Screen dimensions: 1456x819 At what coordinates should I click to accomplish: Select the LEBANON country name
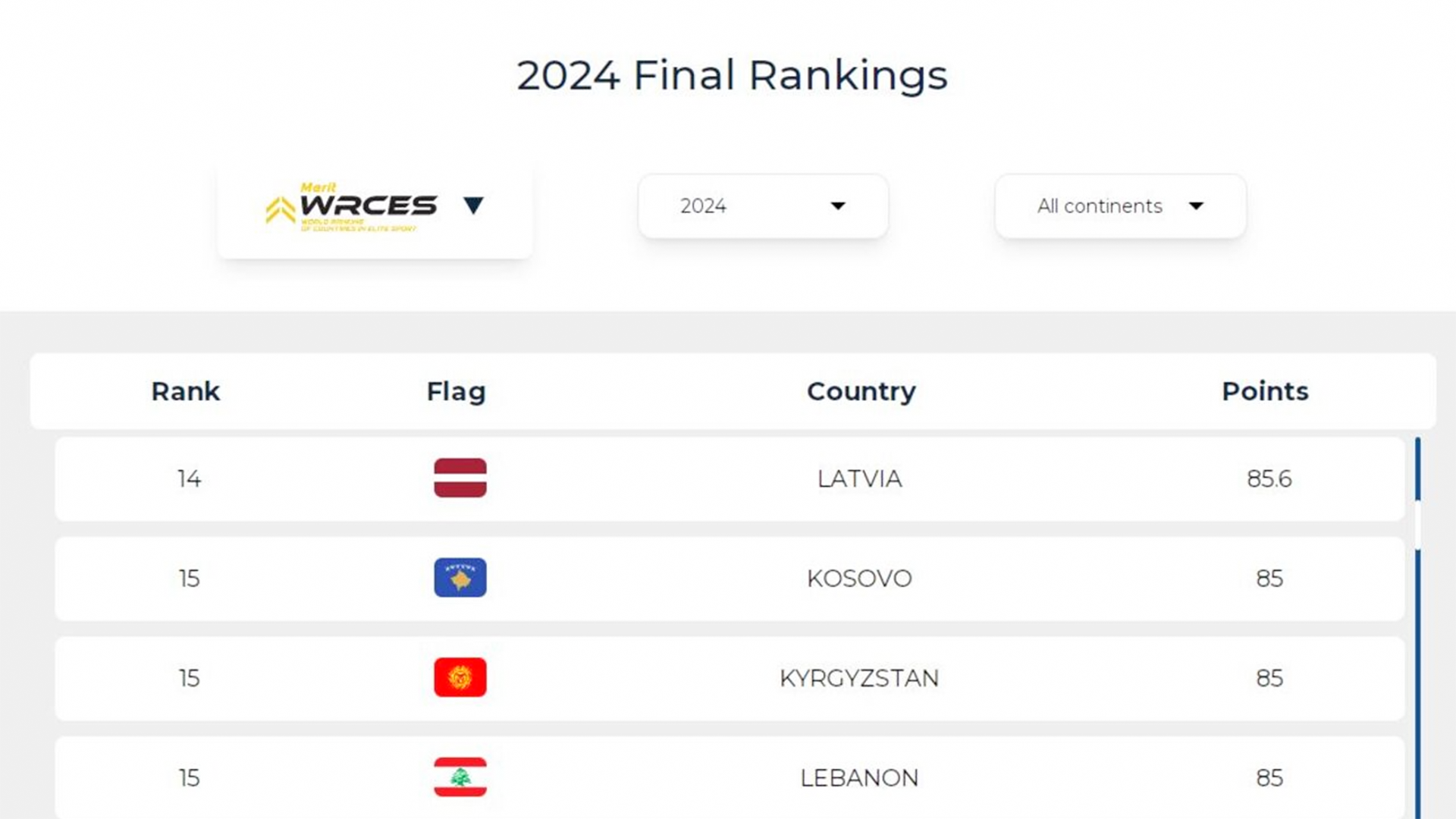pyautogui.click(x=859, y=777)
